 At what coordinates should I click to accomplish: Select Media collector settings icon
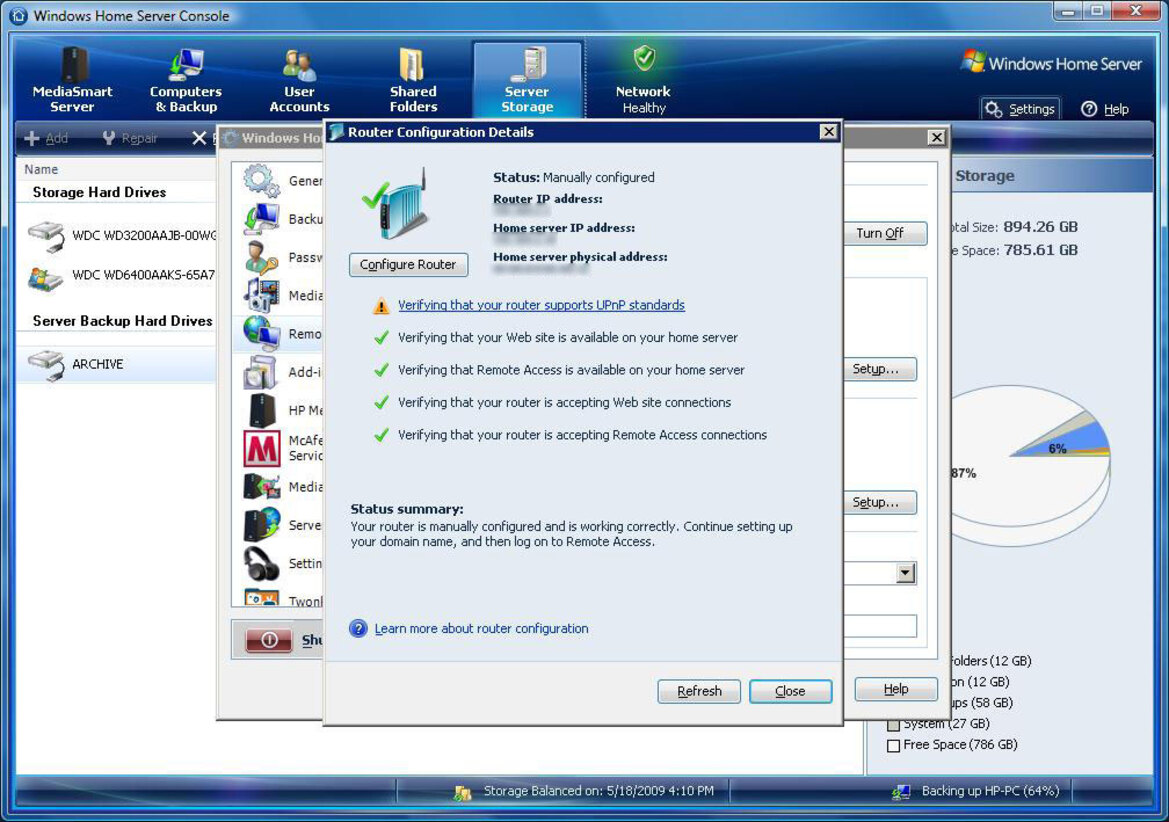(x=261, y=487)
